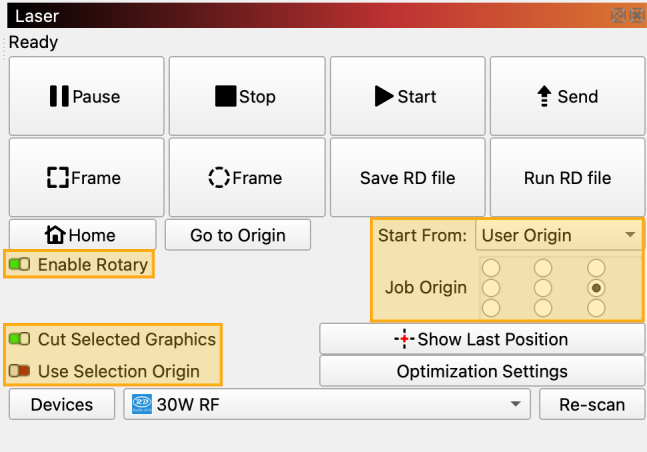This screenshot has height=452, width=647.
Task: Click the rubber-band circle Frame button
Action: 246,178
